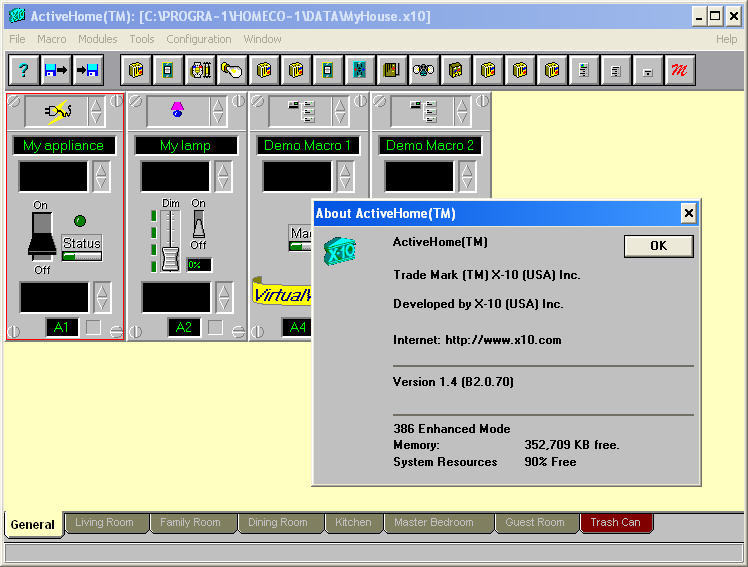Click the Dim slider on My lamp
The width and height of the screenshot is (748, 567).
169,240
